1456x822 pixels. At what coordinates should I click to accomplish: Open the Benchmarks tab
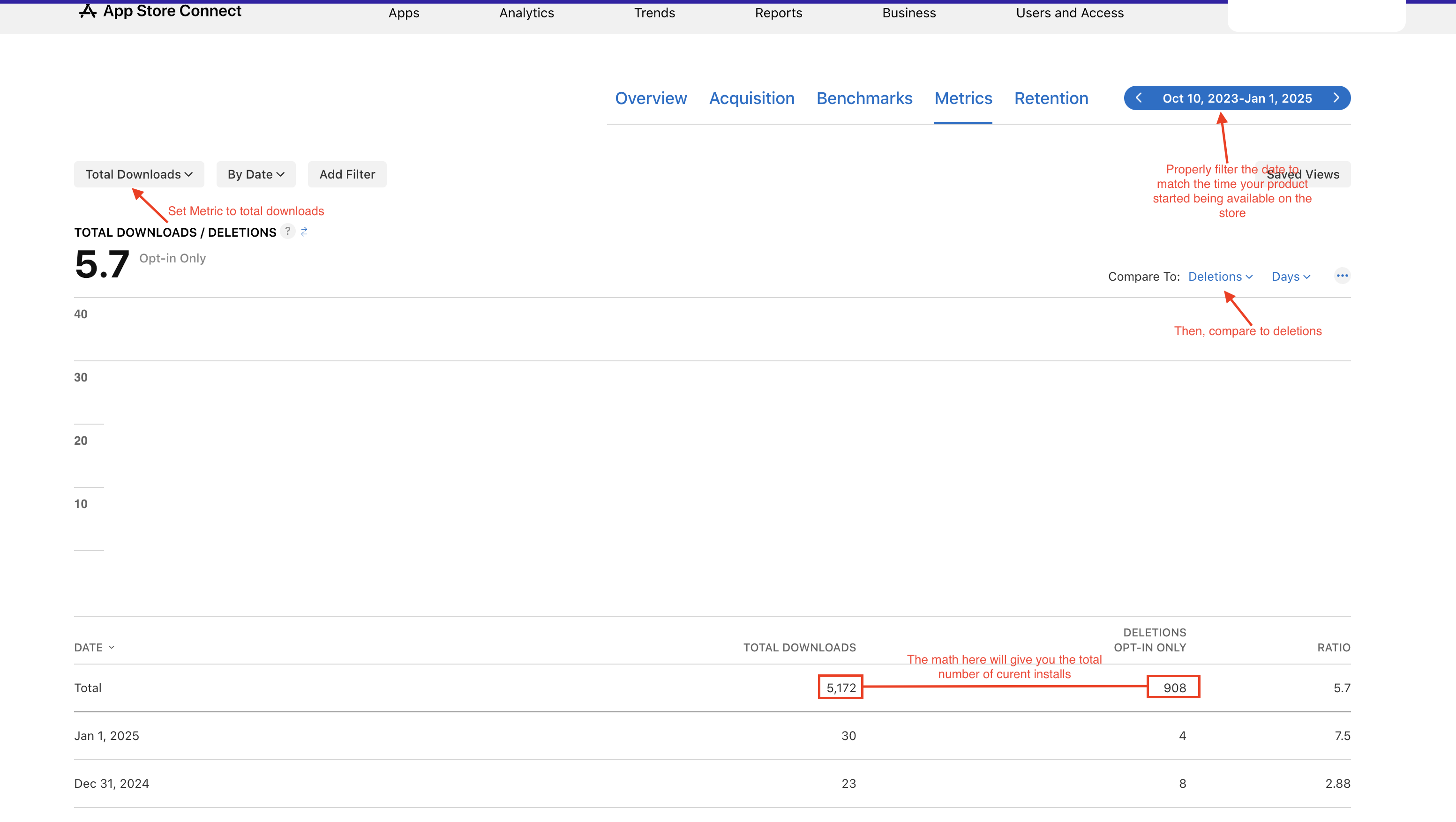[x=864, y=98]
